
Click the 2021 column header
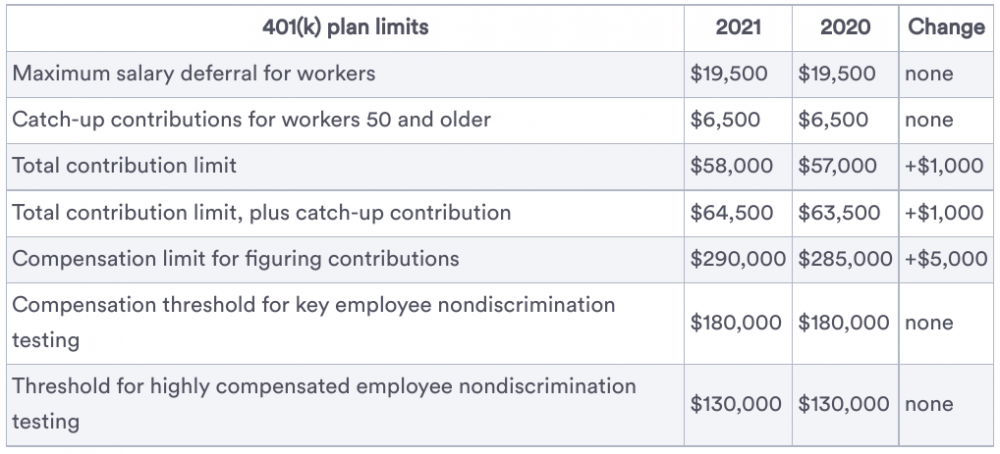tap(738, 28)
